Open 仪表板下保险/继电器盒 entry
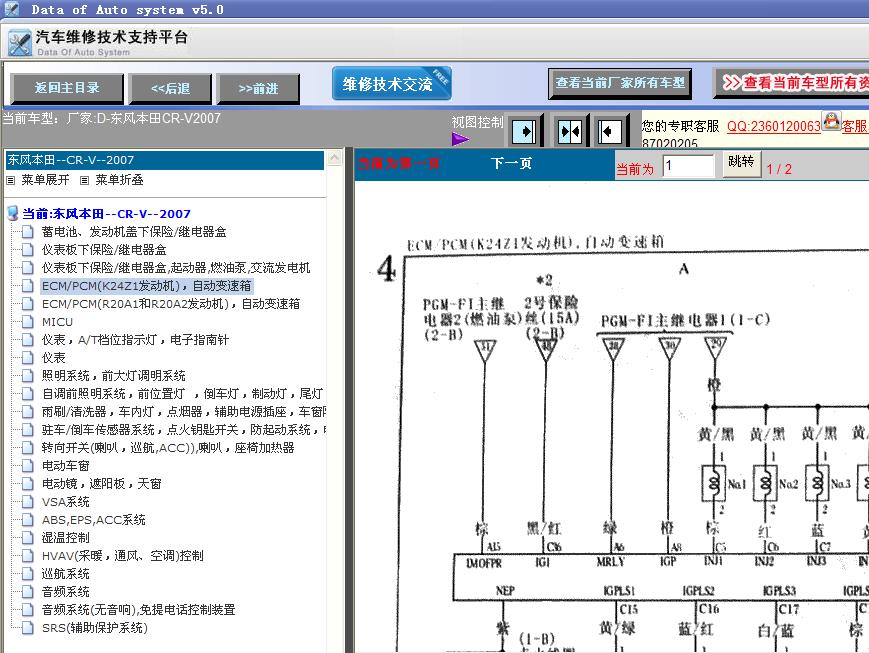869x653 pixels. click(x=104, y=250)
